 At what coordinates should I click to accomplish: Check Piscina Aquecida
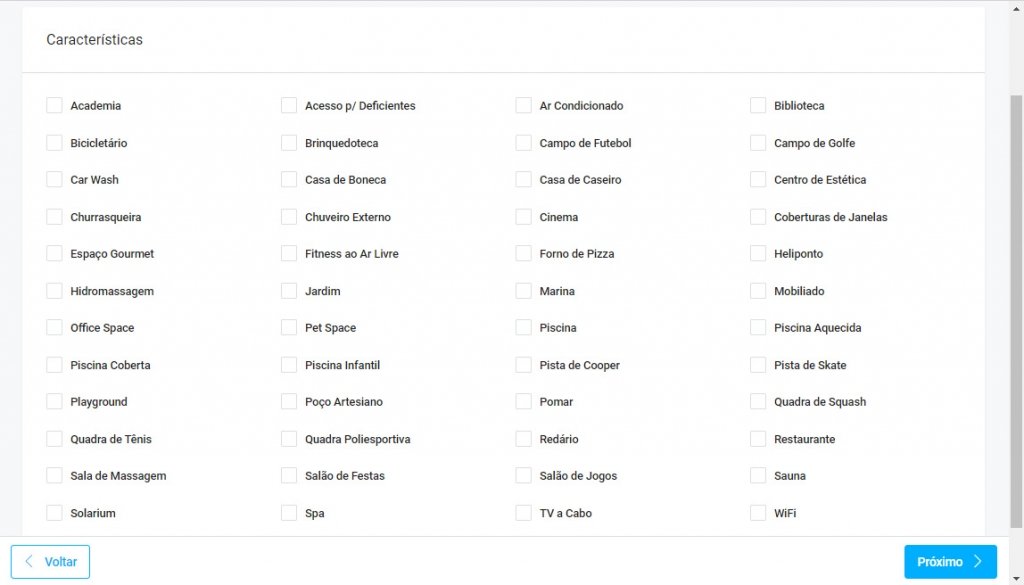[x=758, y=328]
